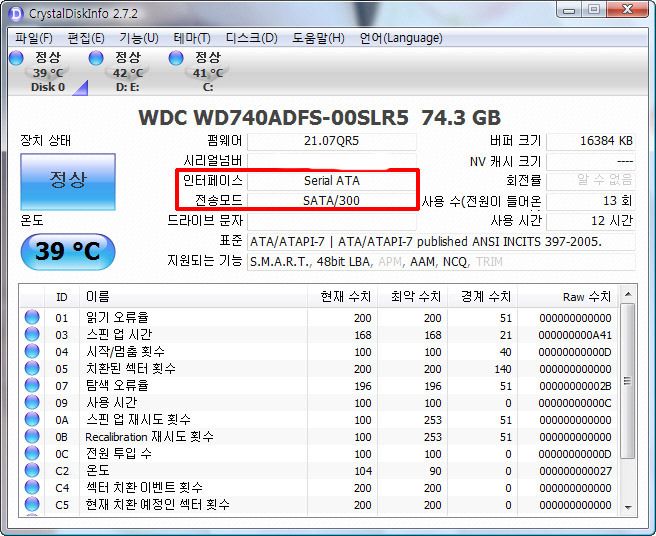Viewport: 656px width, 536px height.
Task: Select the Disk 0 drive status orb
Action: point(16,58)
